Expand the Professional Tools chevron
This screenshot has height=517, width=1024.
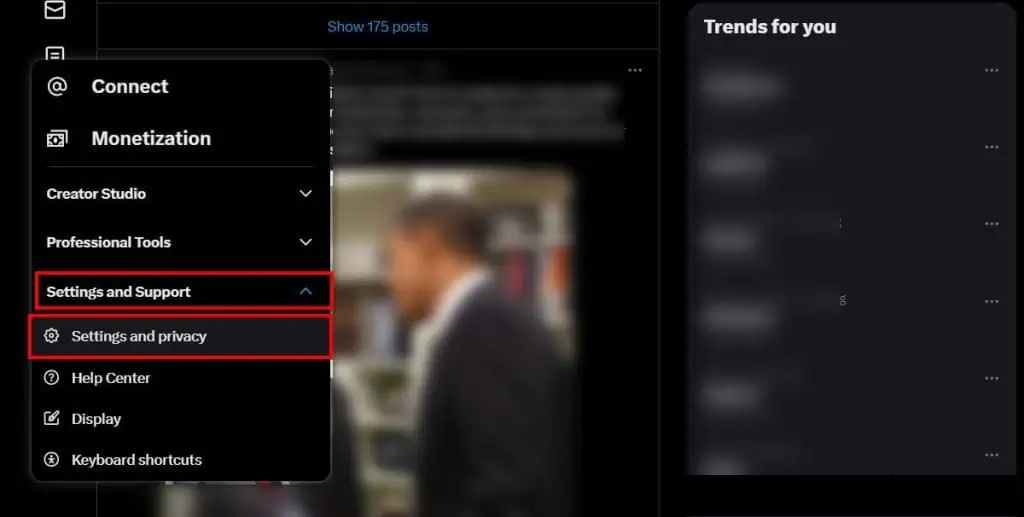click(305, 242)
